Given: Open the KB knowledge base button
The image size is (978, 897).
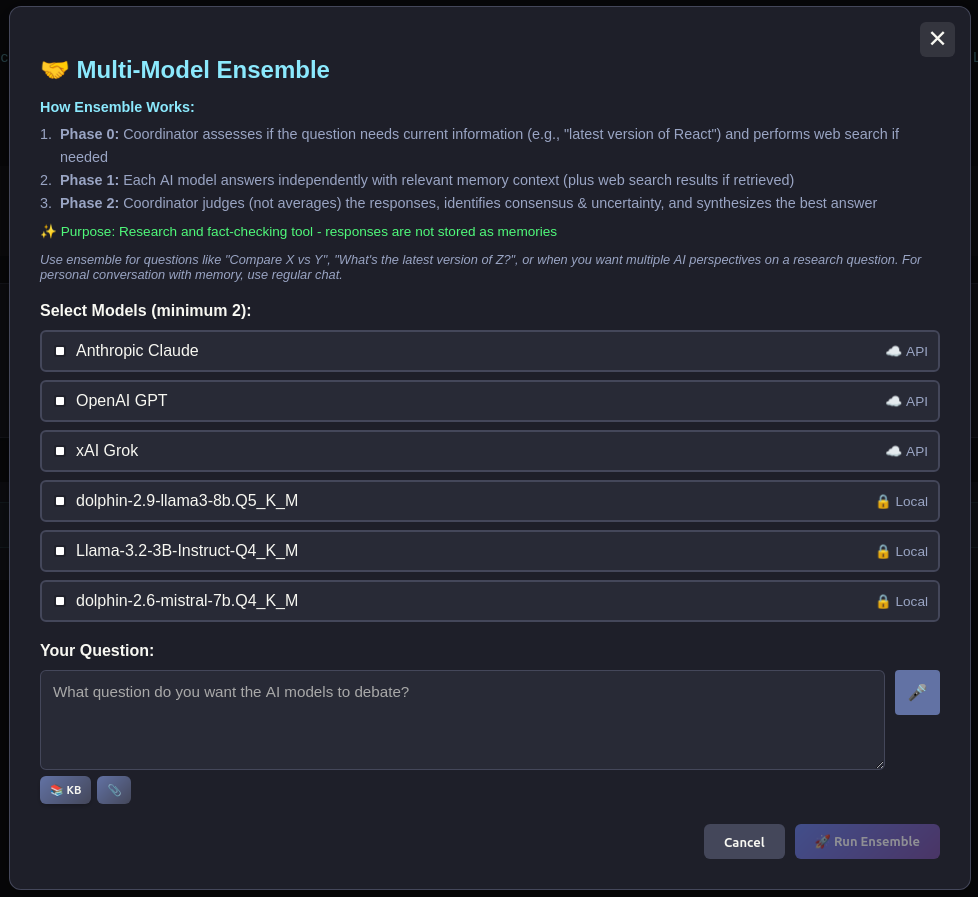Looking at the screenshot, I should 65,790.
